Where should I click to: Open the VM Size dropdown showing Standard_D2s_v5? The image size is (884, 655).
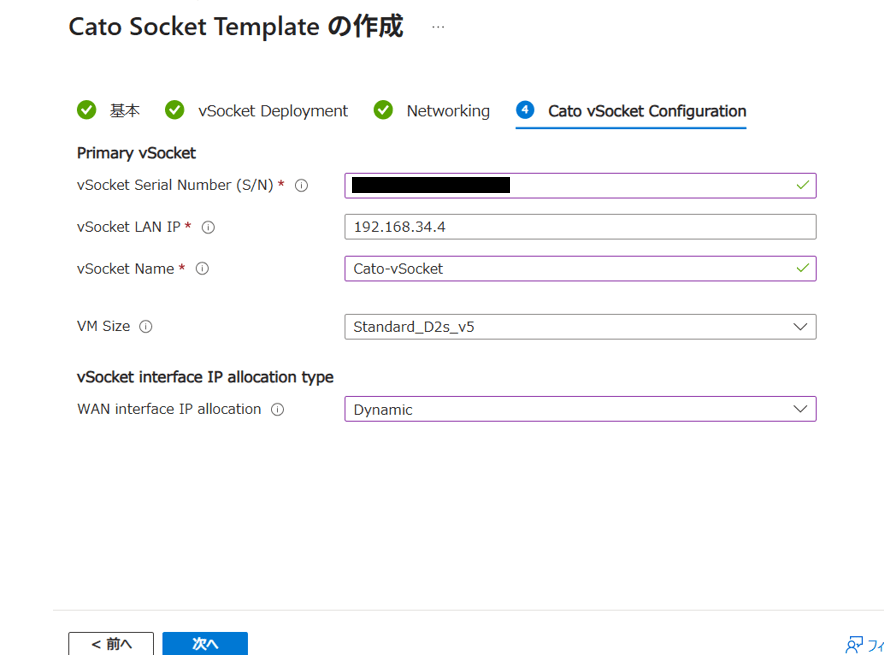point(570,327)
